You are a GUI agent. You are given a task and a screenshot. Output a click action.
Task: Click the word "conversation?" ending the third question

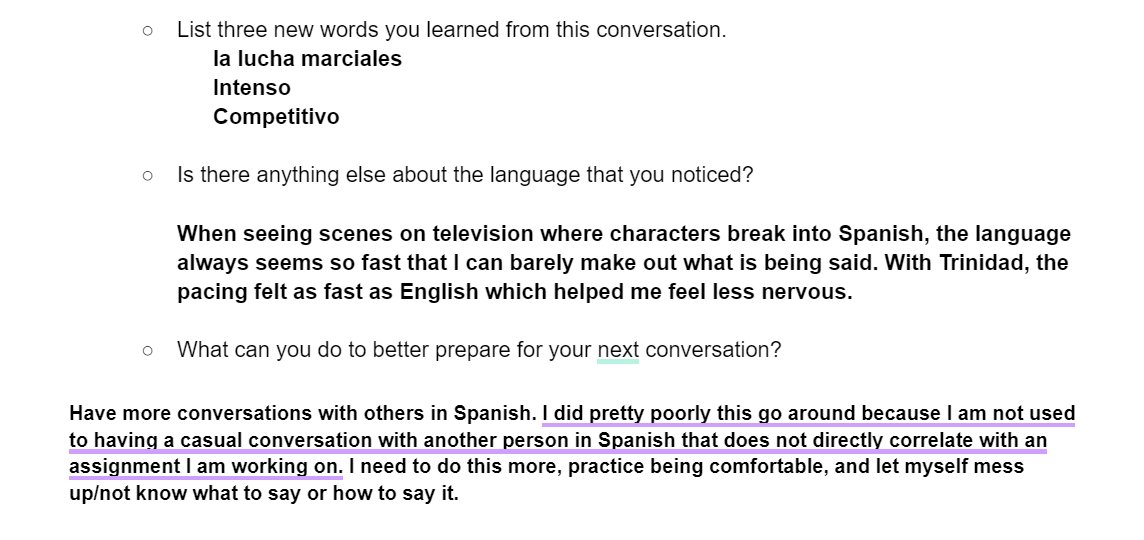pos(713,351)
